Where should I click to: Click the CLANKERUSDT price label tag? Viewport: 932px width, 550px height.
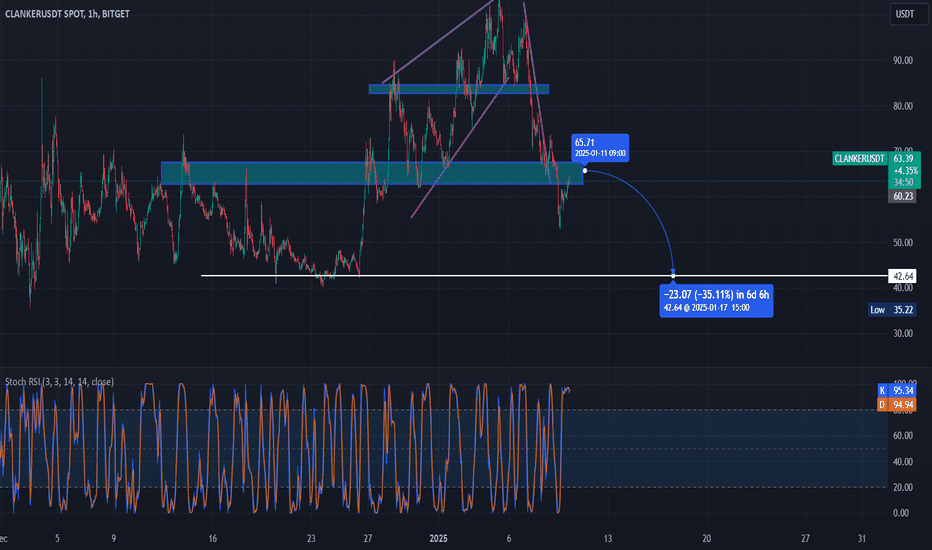click(859, 159)
